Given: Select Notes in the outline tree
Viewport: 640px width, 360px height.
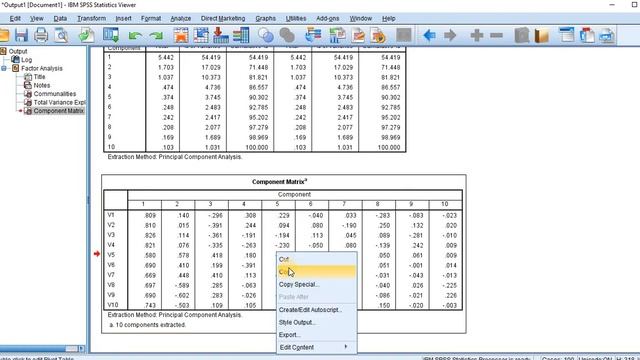Looking at the screenshot, I should coord(42,85).
